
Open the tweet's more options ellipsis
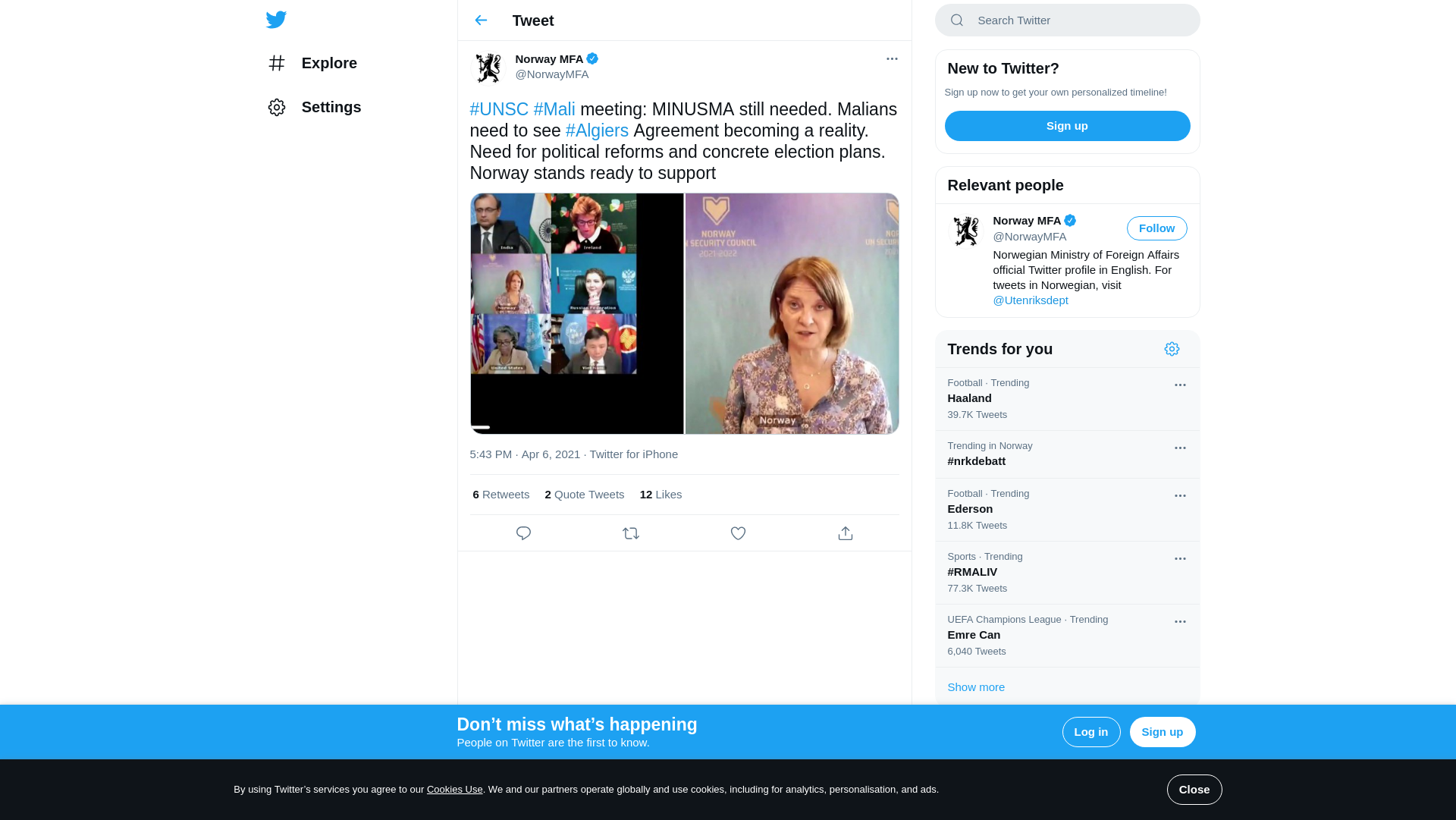pyautogui.click(x=892, y=58)
